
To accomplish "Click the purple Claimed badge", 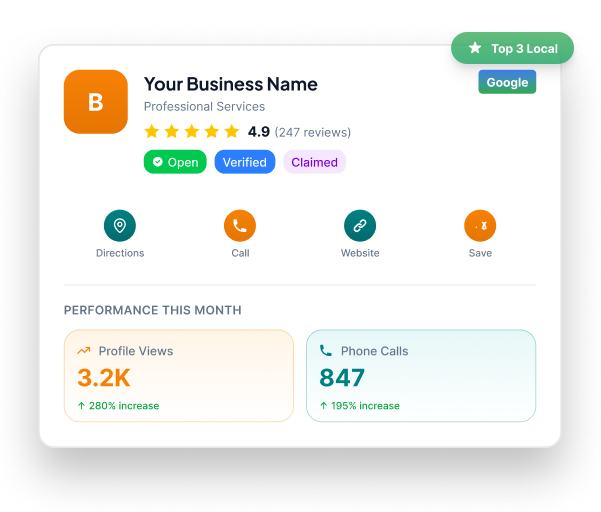I will coord(314,162).
